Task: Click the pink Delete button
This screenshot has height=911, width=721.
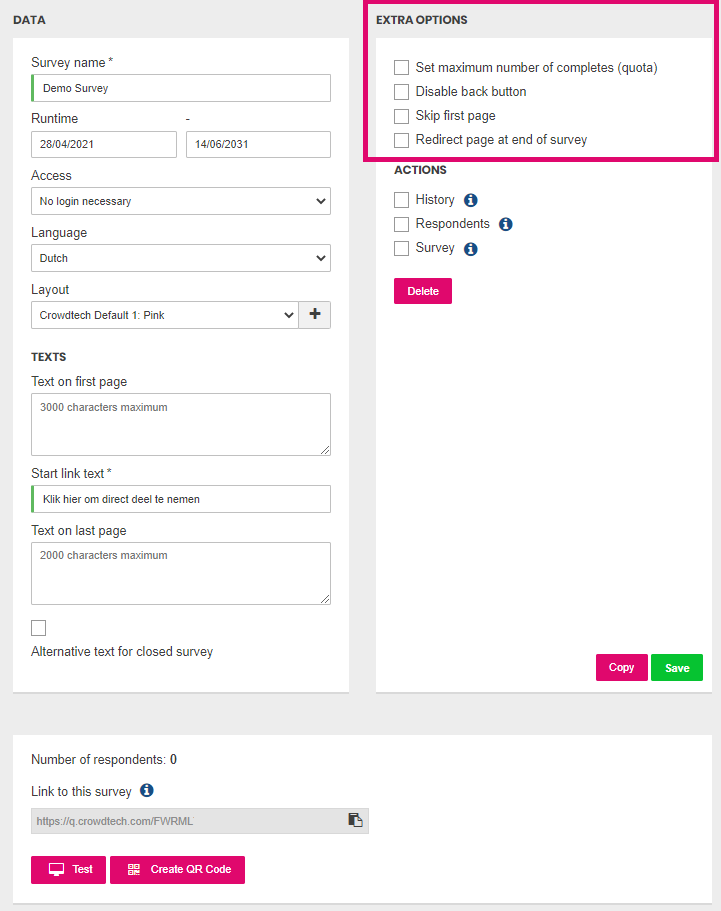Action: [x=423, y=291]
